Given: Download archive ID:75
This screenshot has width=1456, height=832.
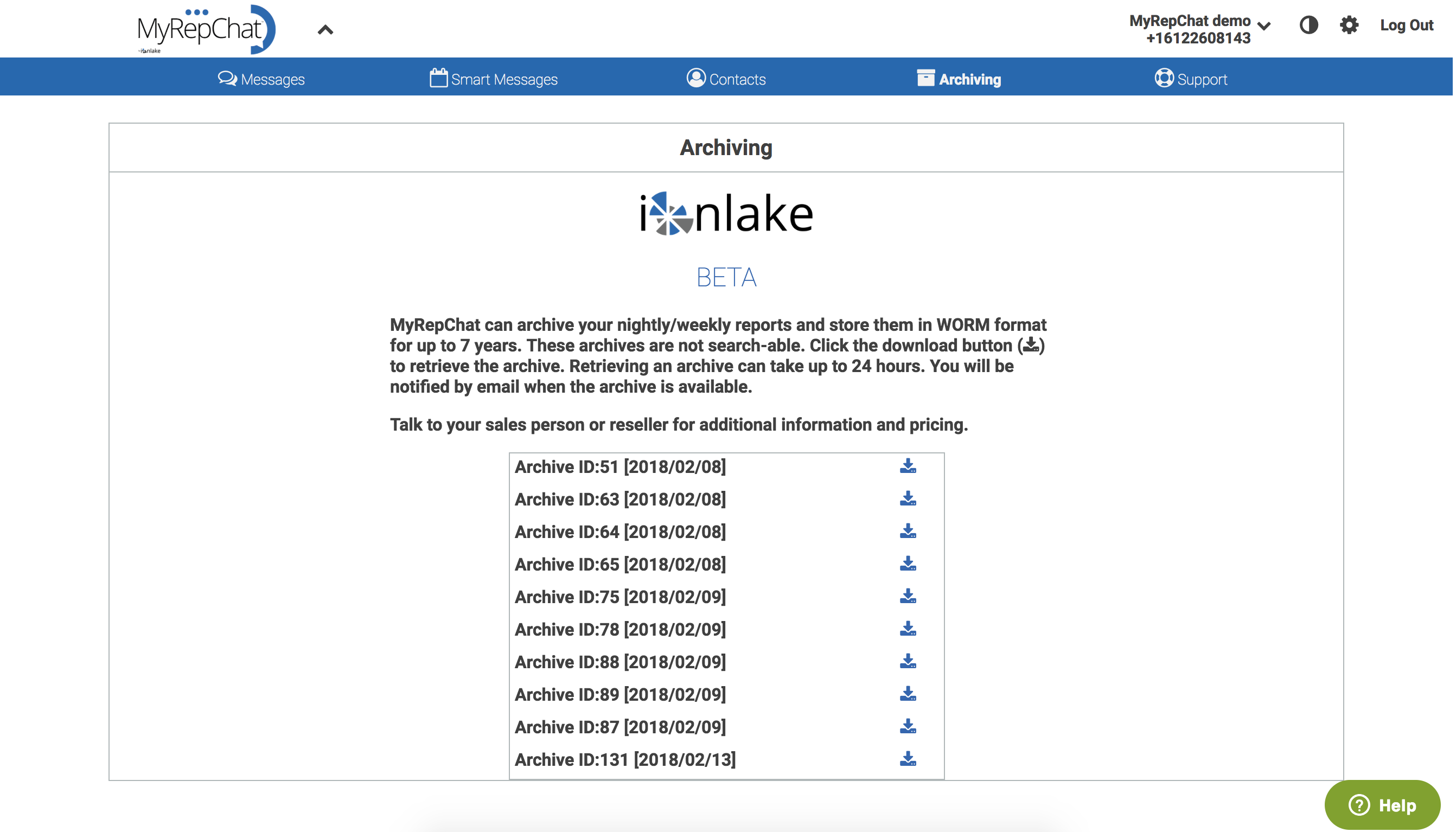Looking at the screenshot, I should point(909,597).
